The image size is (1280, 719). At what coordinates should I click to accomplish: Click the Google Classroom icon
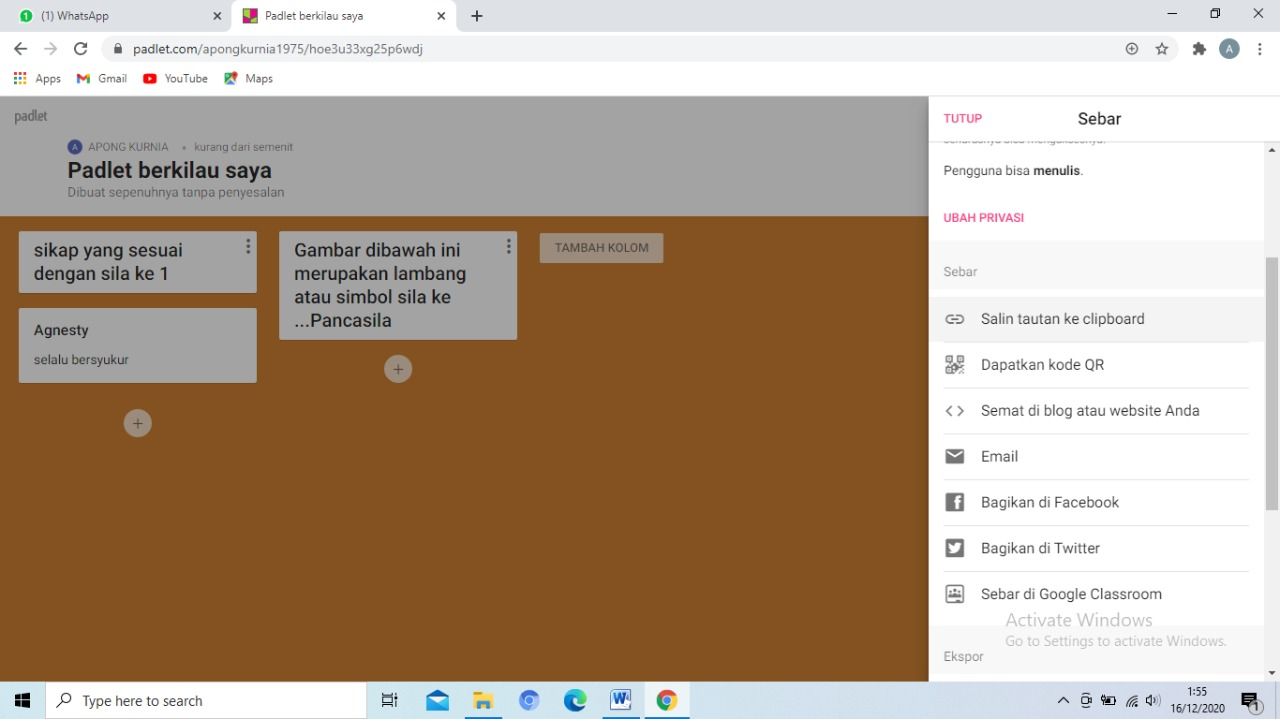pos(955,594)
